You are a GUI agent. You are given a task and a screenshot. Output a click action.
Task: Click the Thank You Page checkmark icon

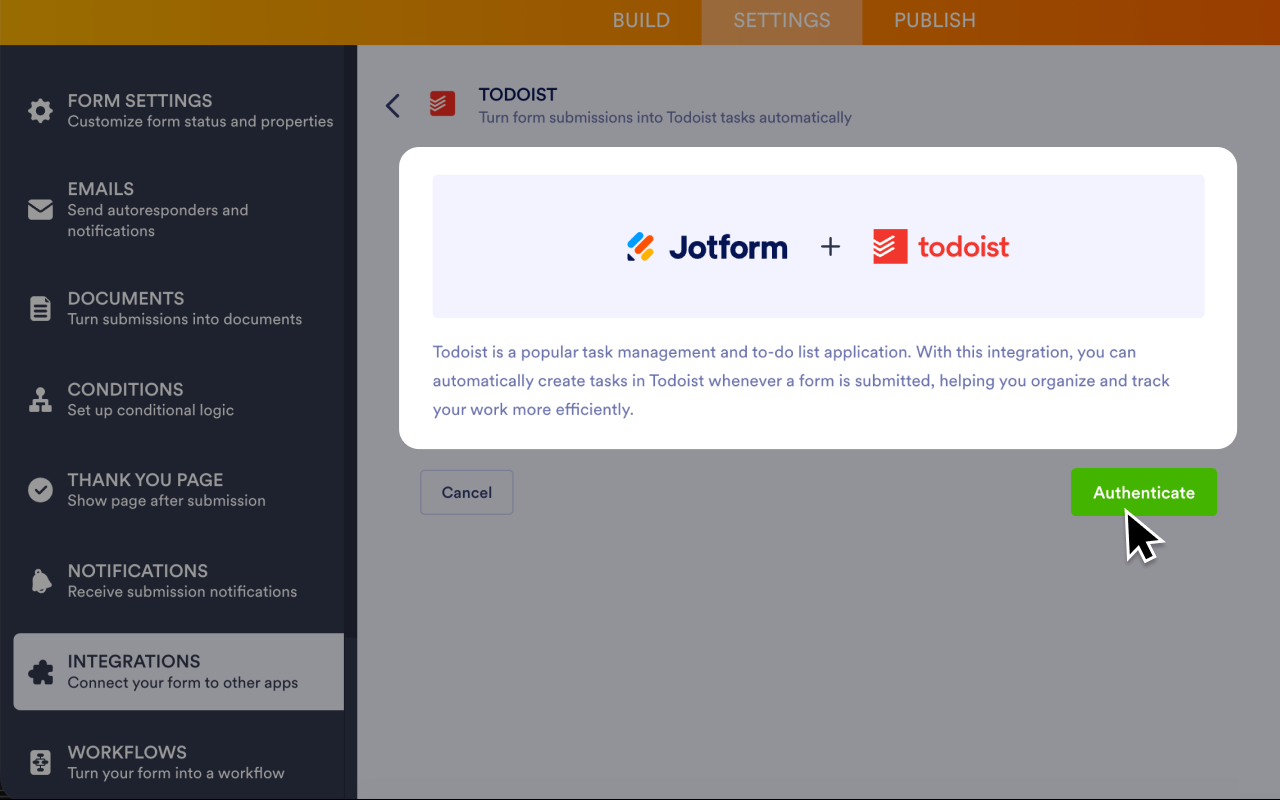click(x=39, y=490)
